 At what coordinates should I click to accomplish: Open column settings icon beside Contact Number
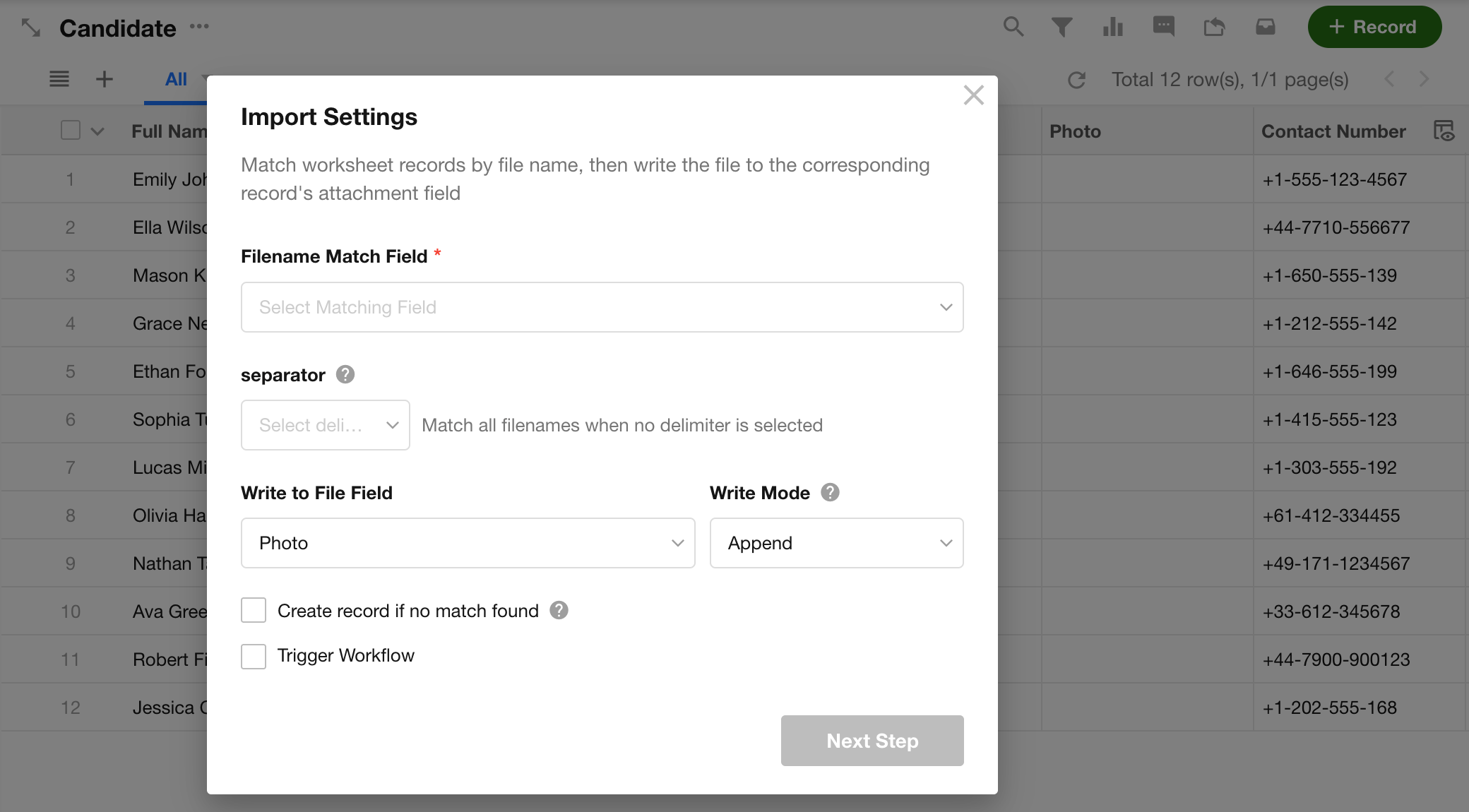pos(1444,131)
